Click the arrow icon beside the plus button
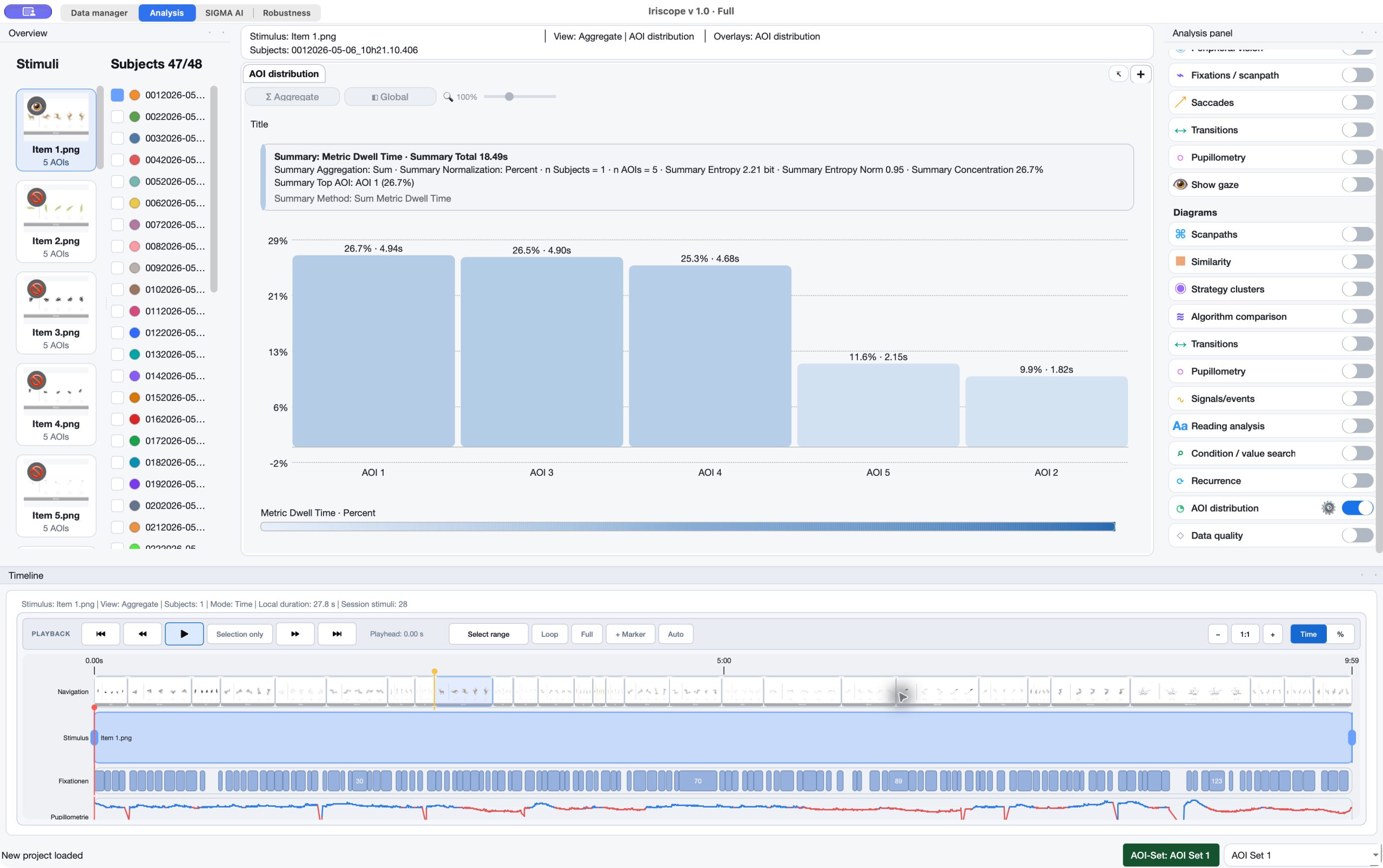This screenshot has height=868, width=1383. (1118, 74)
